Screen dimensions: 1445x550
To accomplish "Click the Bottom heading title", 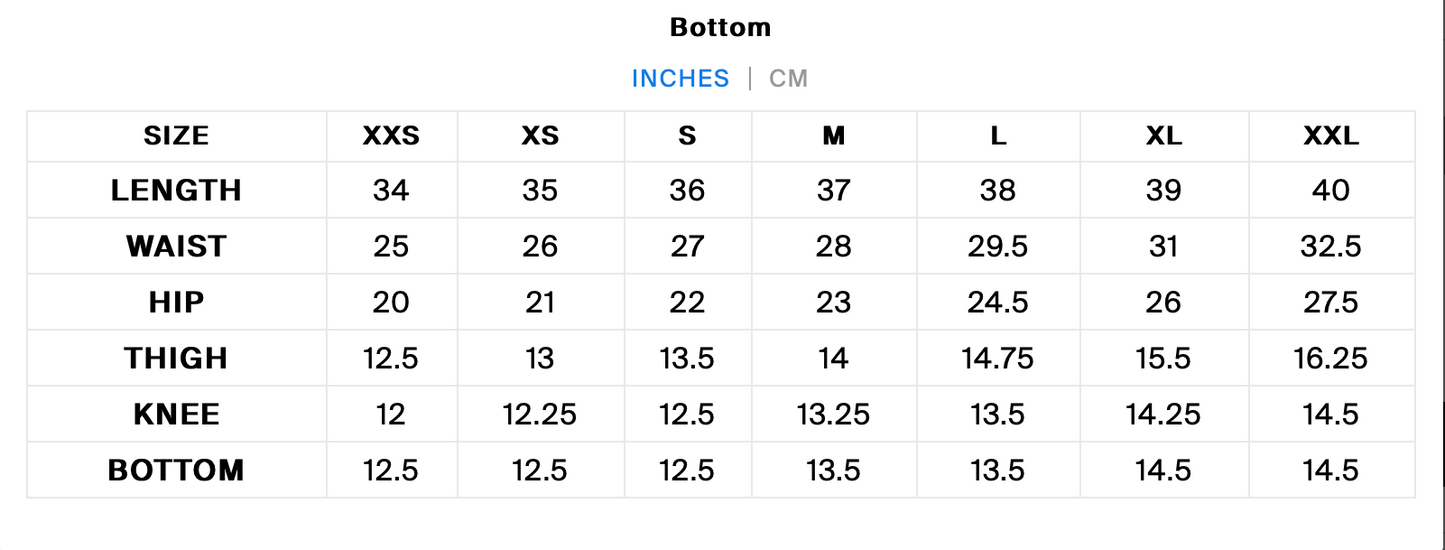I will point(720,27).
